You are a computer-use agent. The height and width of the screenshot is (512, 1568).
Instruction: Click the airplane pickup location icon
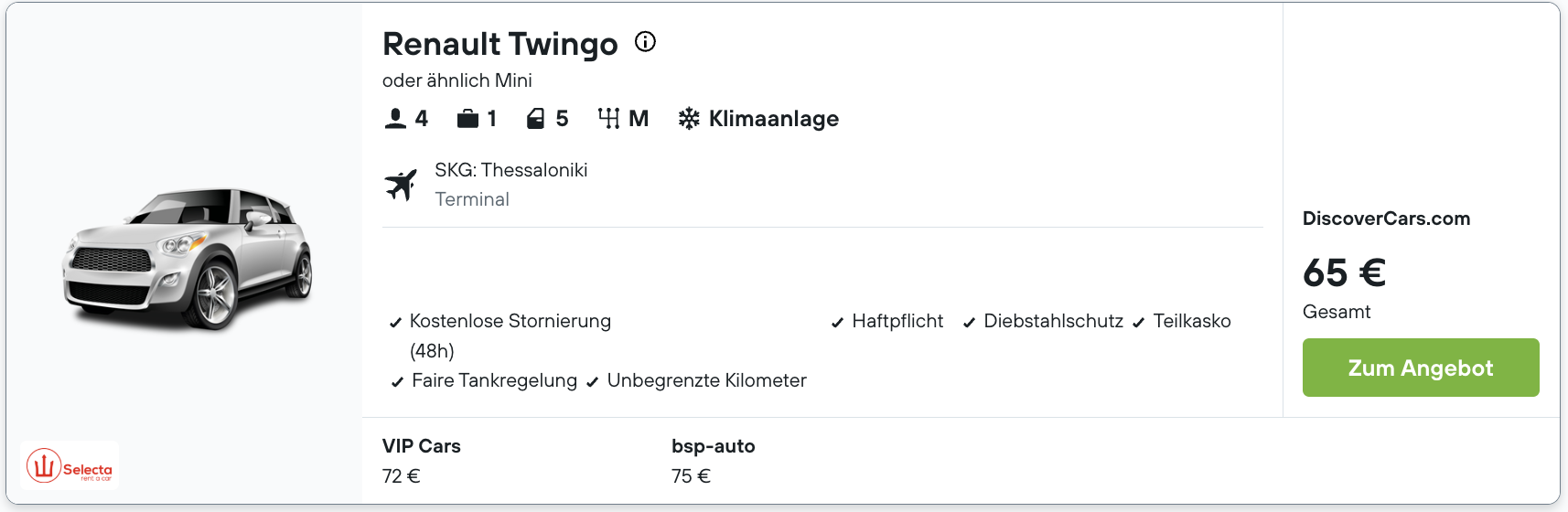pyautogui.click(x=401, y=185)
